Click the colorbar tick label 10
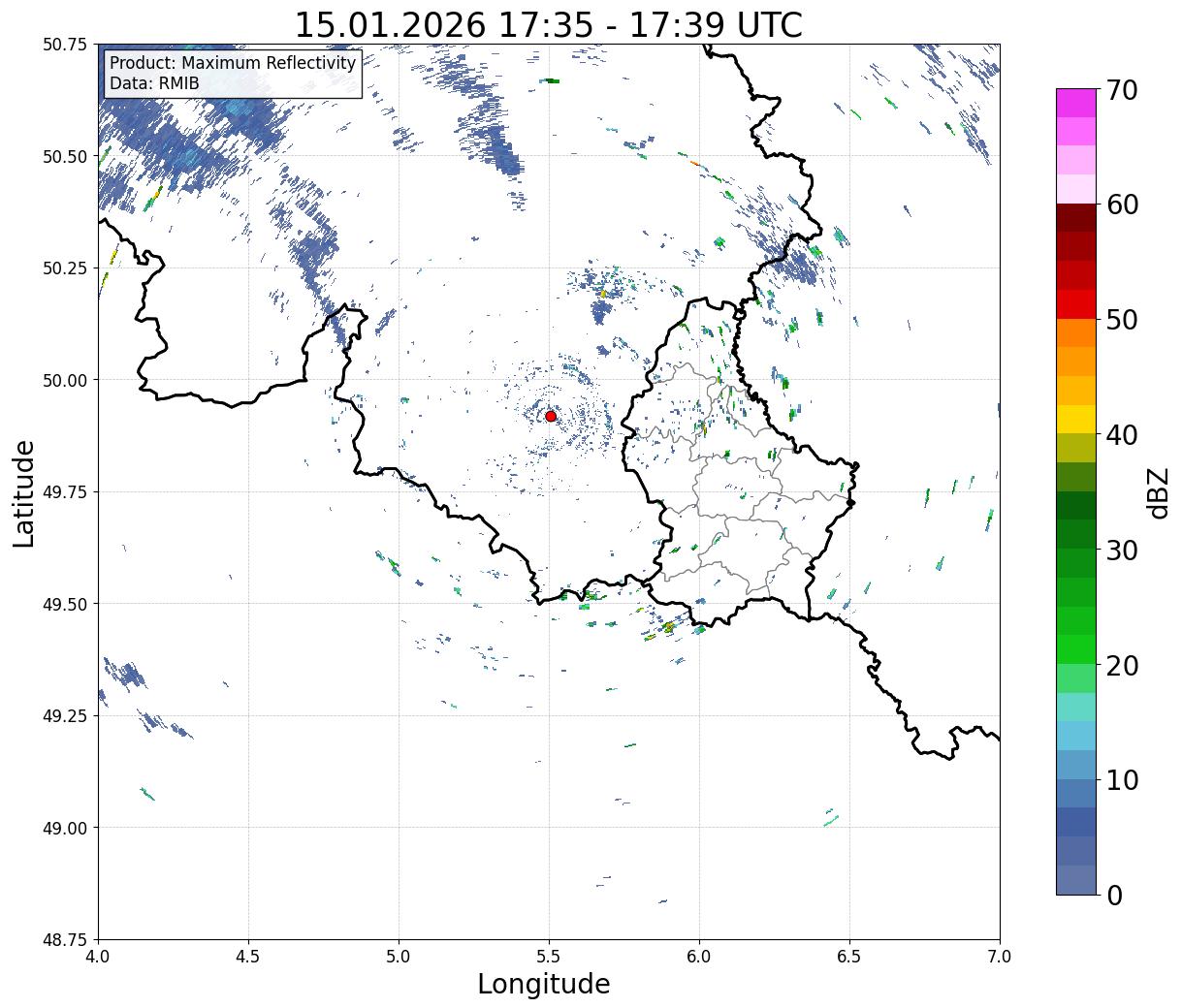Viewport: 1182px width, 1008px height. pos(1122,779)
